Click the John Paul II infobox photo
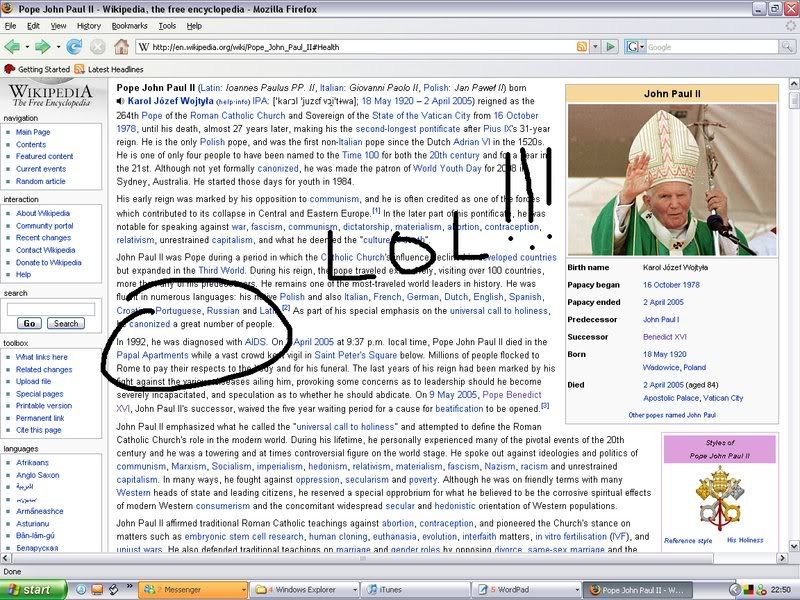Image resolution: width=800 pixels, height=600 pixels. (672, 180)
